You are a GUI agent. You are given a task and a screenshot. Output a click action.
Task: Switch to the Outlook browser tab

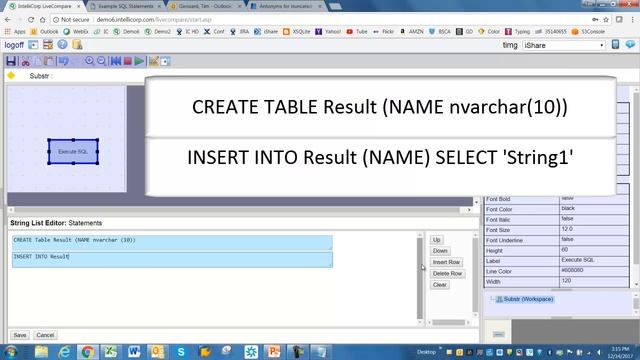coord(205,6)
